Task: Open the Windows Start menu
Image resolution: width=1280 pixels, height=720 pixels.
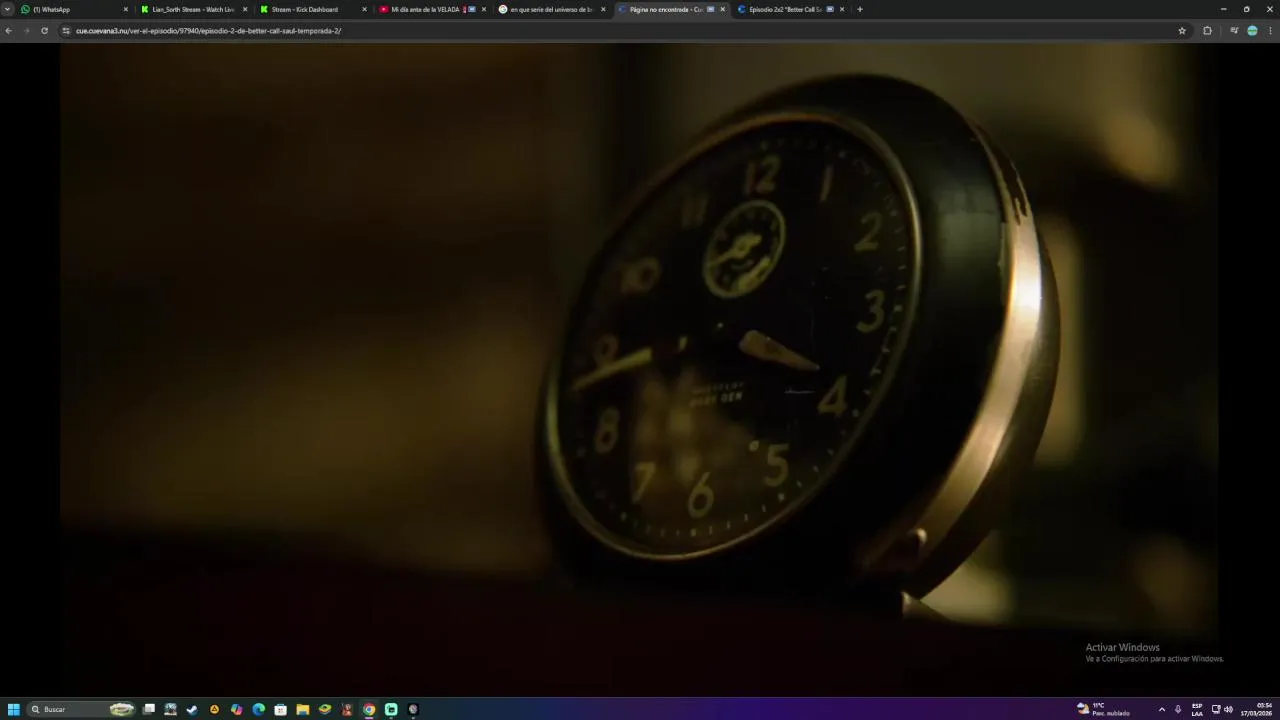Action: pos(14,709)
